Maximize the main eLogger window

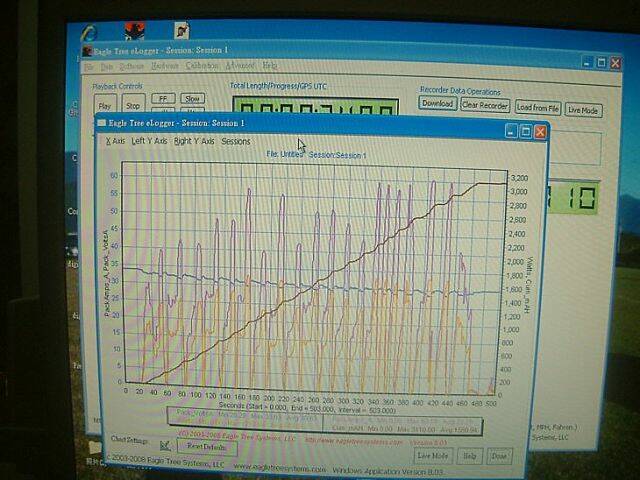[602, 62]
